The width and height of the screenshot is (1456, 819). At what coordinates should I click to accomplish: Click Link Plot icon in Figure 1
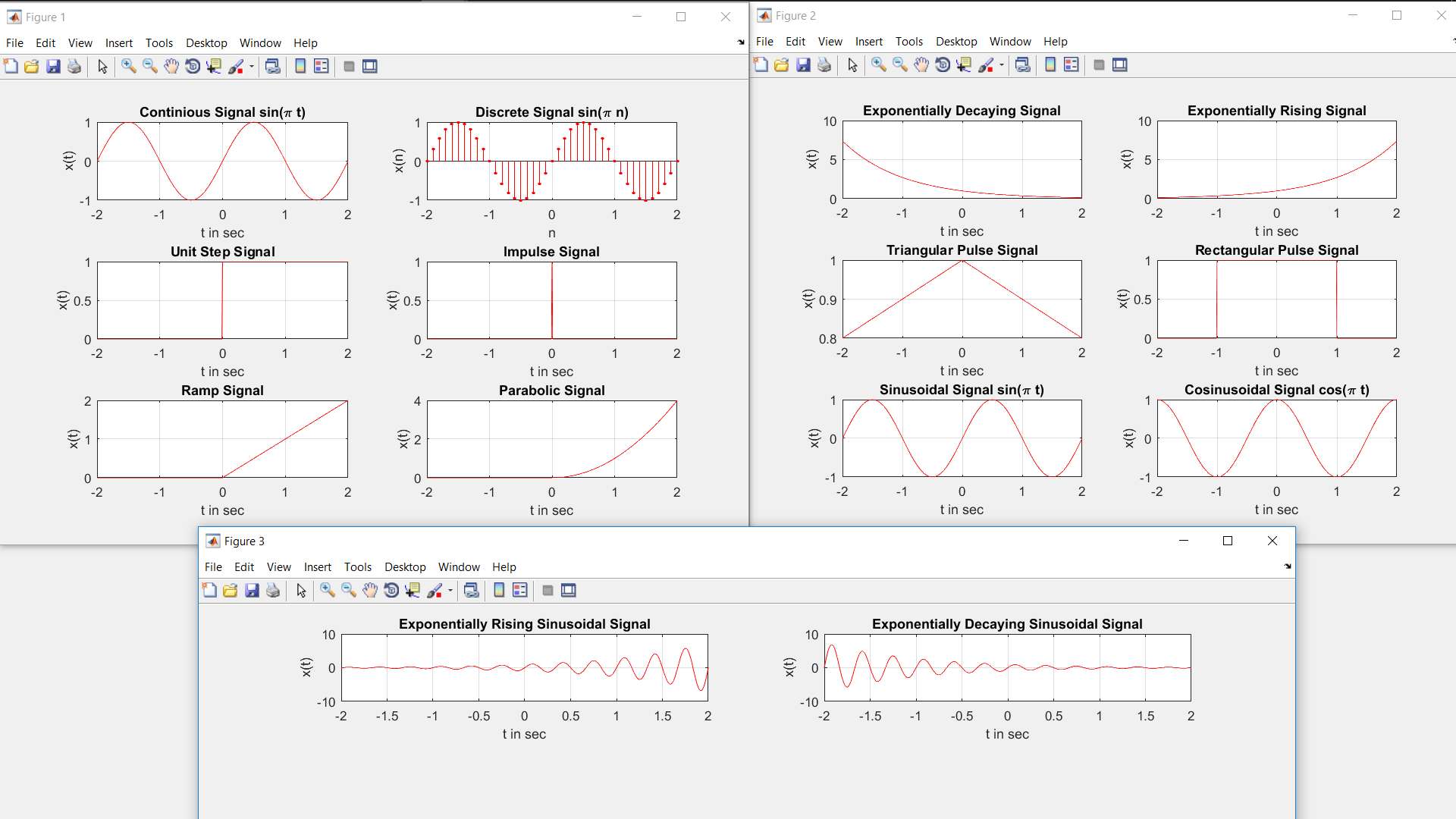(273, 67)
